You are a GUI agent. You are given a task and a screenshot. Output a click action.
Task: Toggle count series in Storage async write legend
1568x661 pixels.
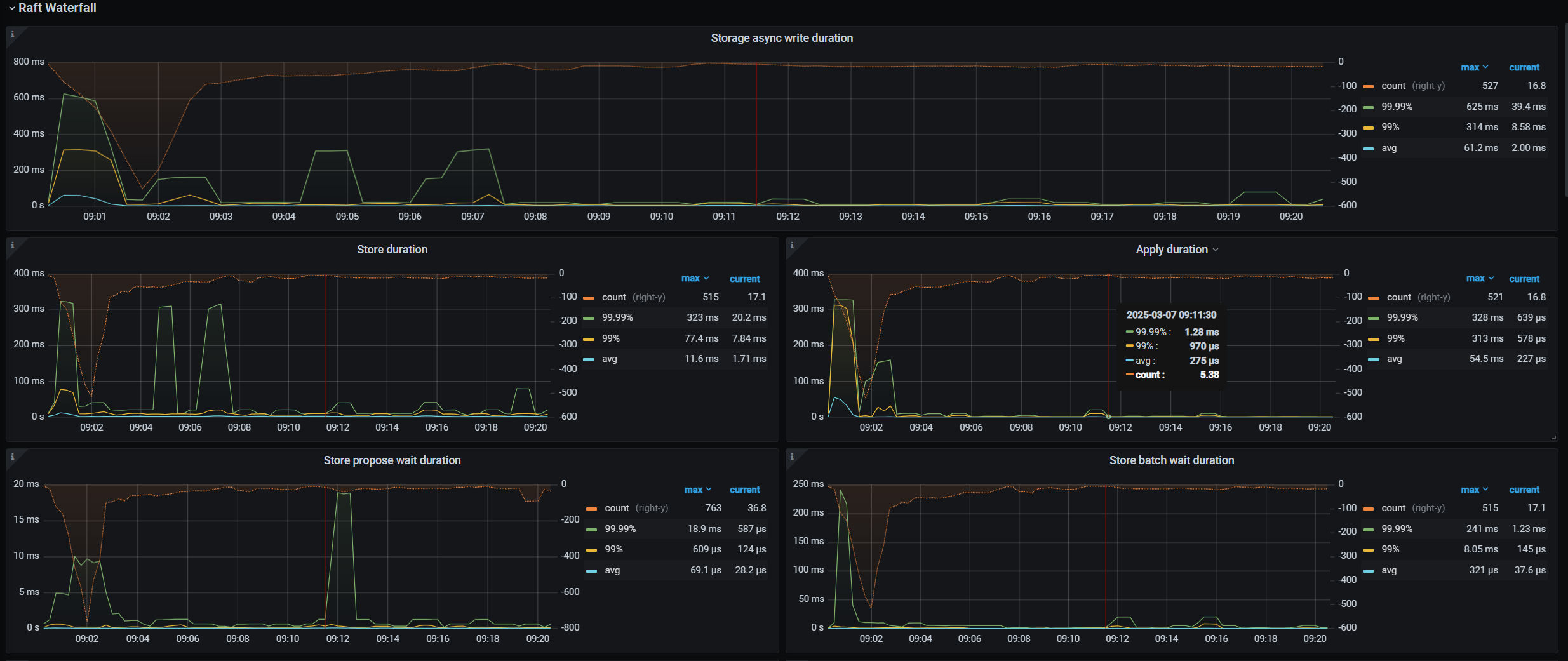tap(1393, 86)
